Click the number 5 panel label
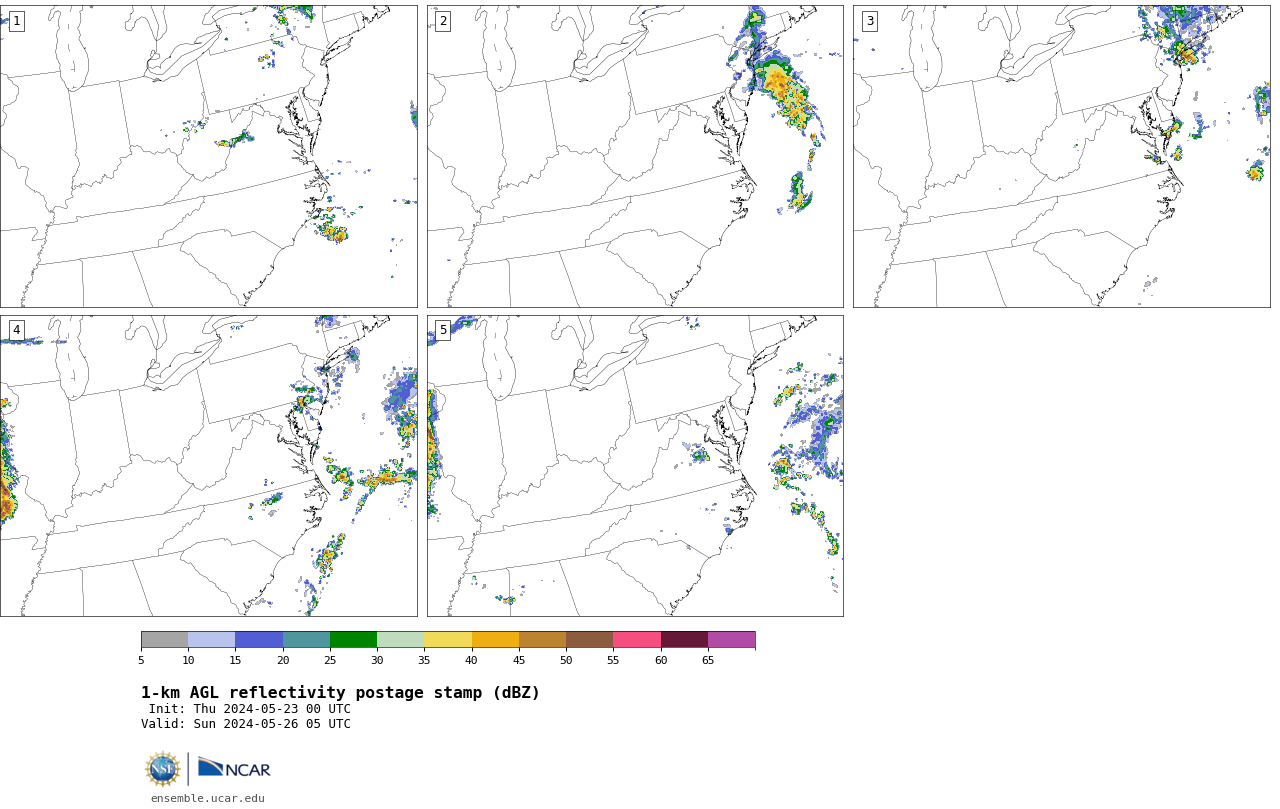This screenshot has width=1280, height=809. (x=443, y=330)
